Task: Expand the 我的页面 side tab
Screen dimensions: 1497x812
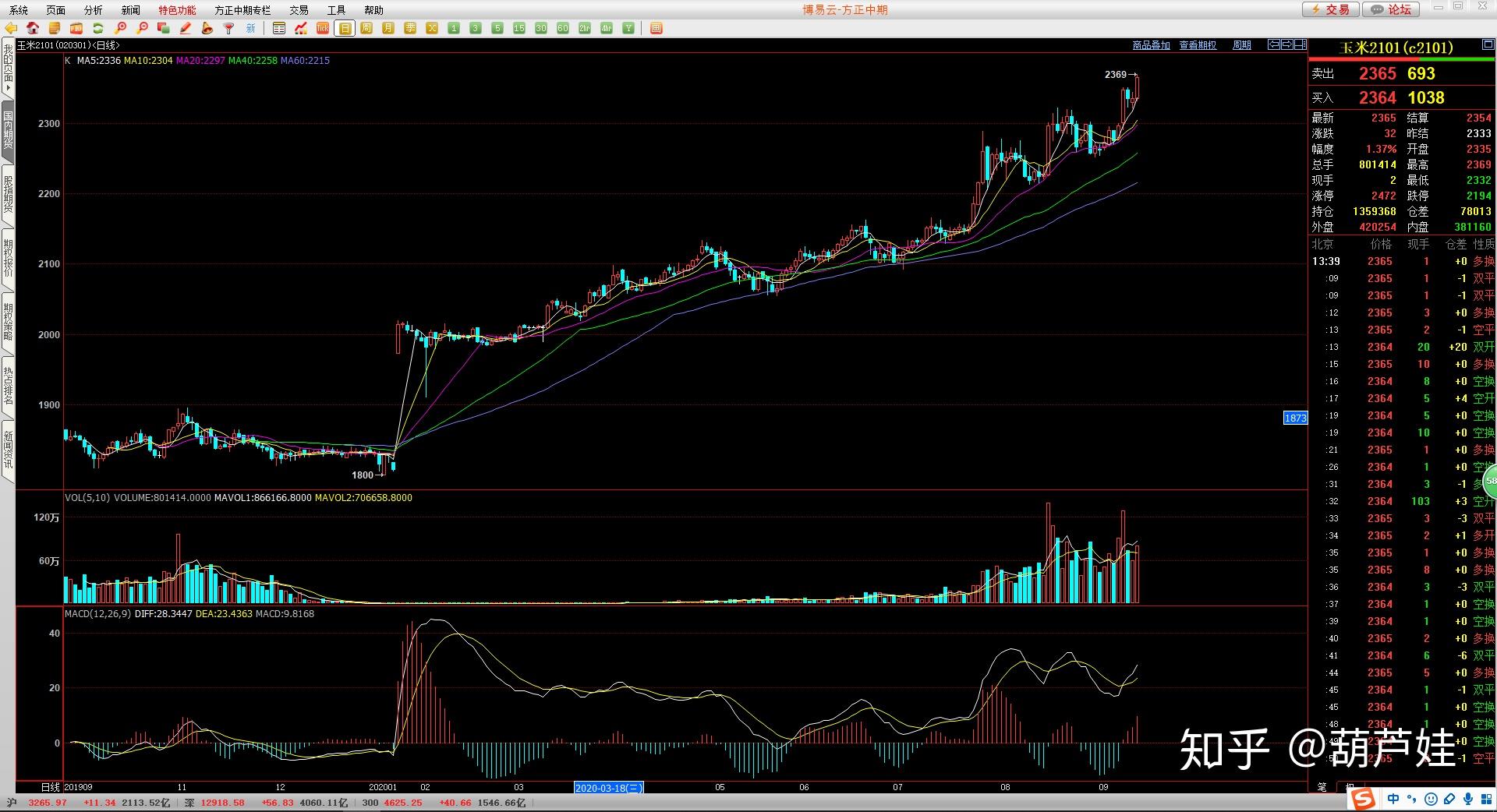Action: [x=8, y=68]
